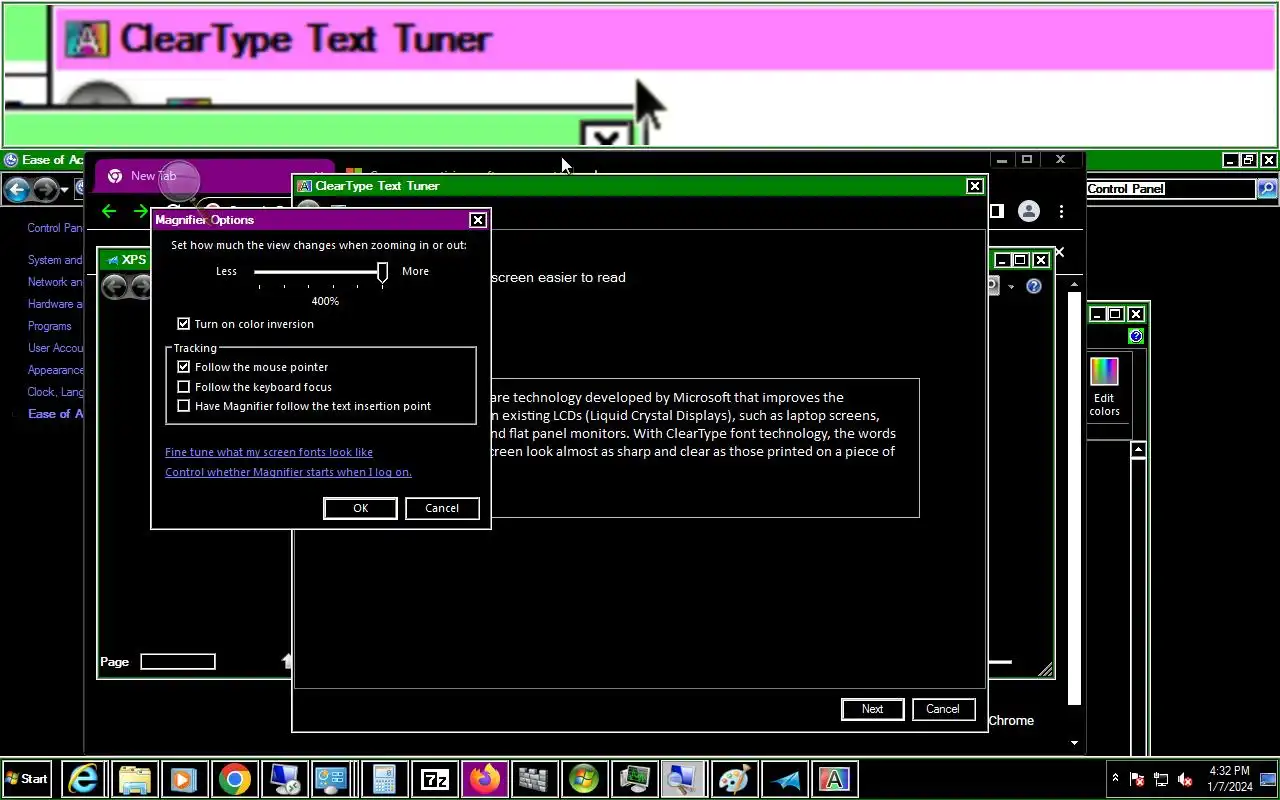Show hidden tray icons arrow
Image resolution: width=1280 pixels, height=800 pixels.
pyautogui.click(x=1116, y=778)
